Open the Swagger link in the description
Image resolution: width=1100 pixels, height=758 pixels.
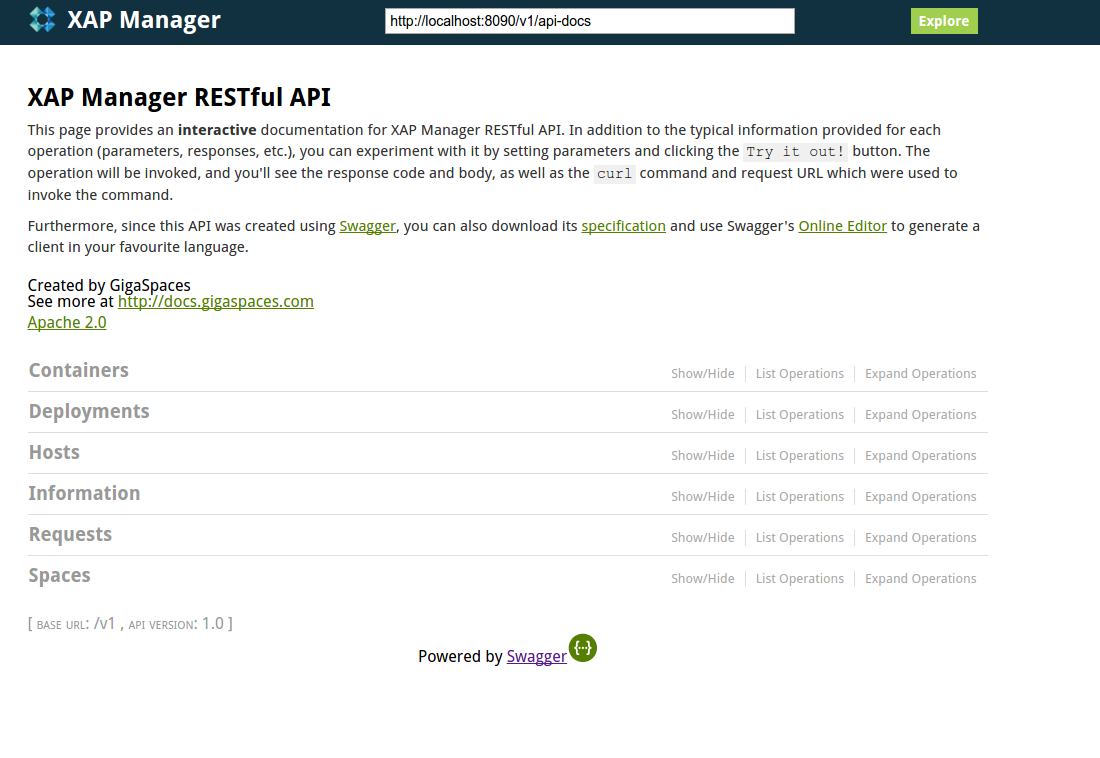pyautogui.click(x=368, y=226)
